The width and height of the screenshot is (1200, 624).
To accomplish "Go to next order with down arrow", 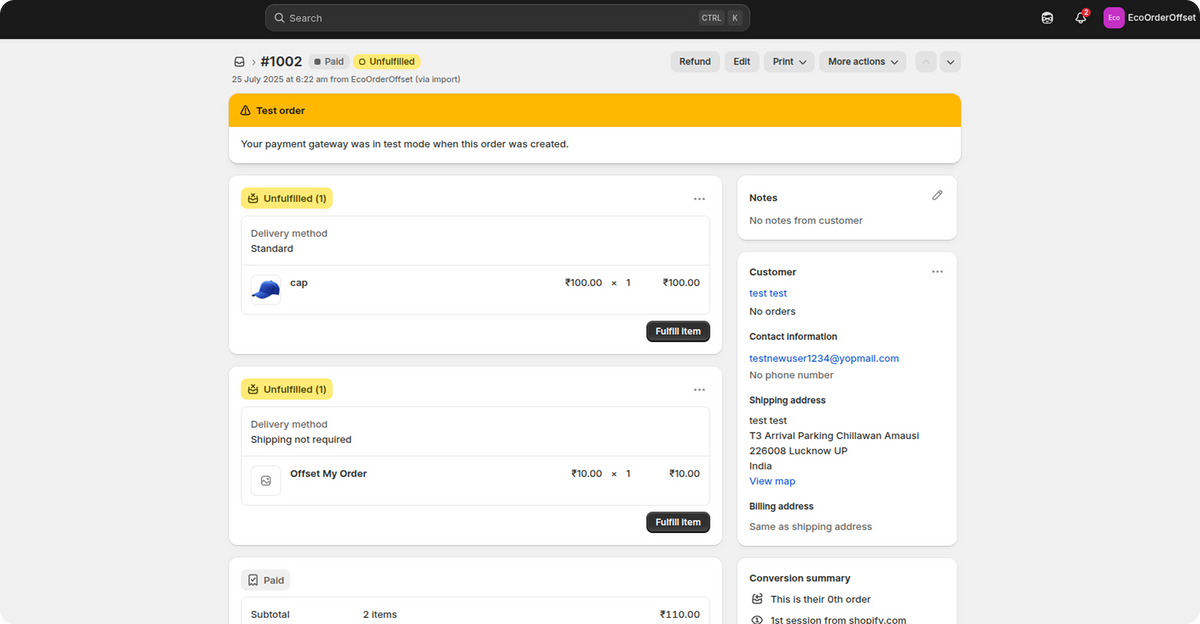I will click(950, 62).
